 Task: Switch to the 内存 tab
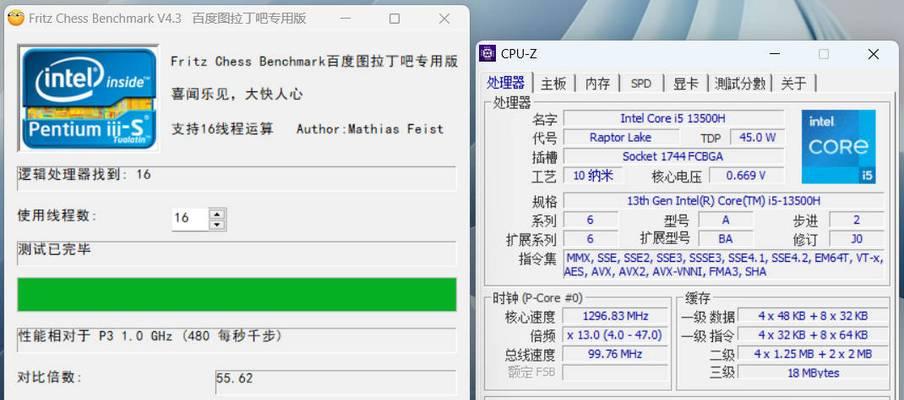tap(597, 84)
